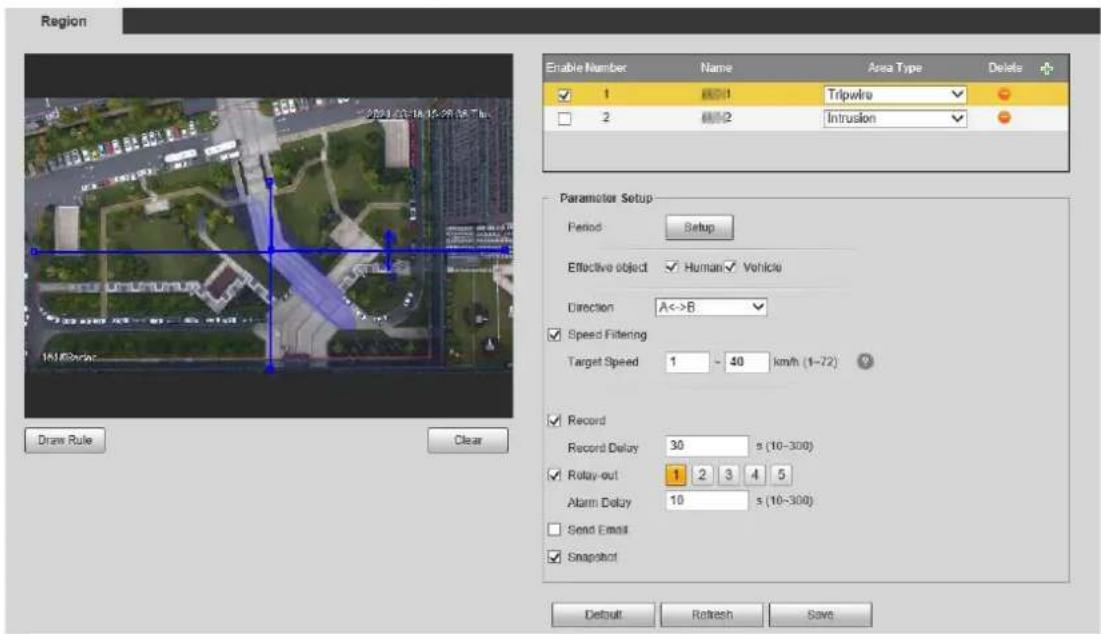
Task: Click the Number column header
Action: pyautogui.click(x=605, y=67)
